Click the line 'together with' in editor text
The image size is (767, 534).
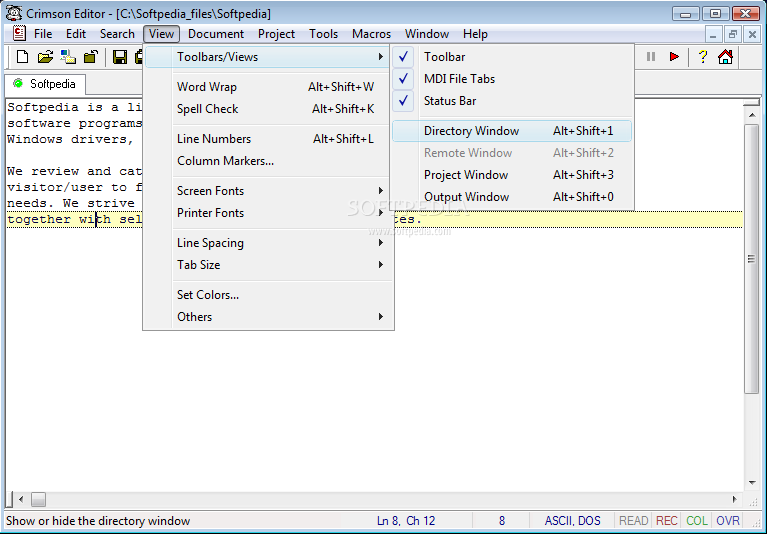(59, 219)
